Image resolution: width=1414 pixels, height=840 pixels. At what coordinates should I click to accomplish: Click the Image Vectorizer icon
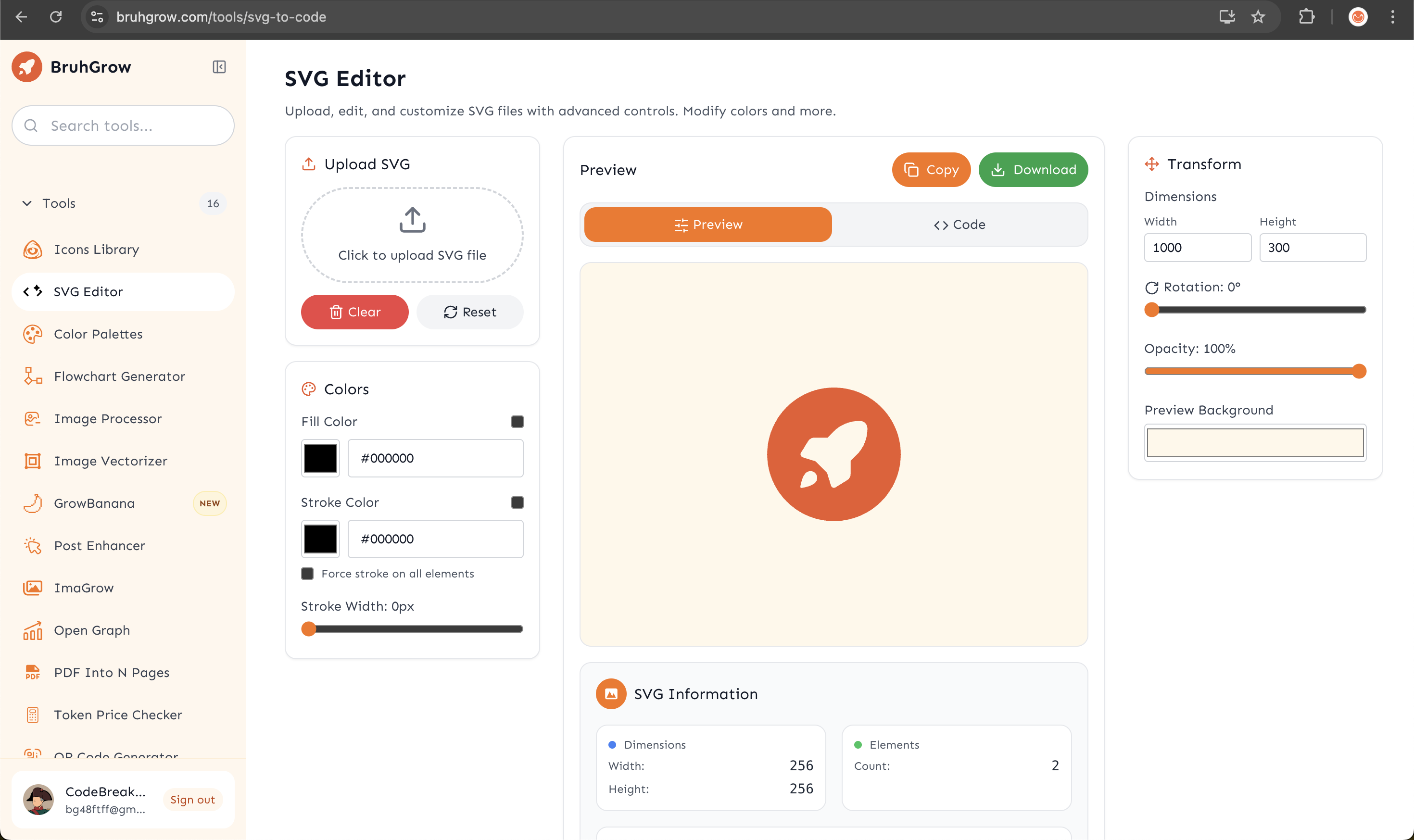coord(33,461)
